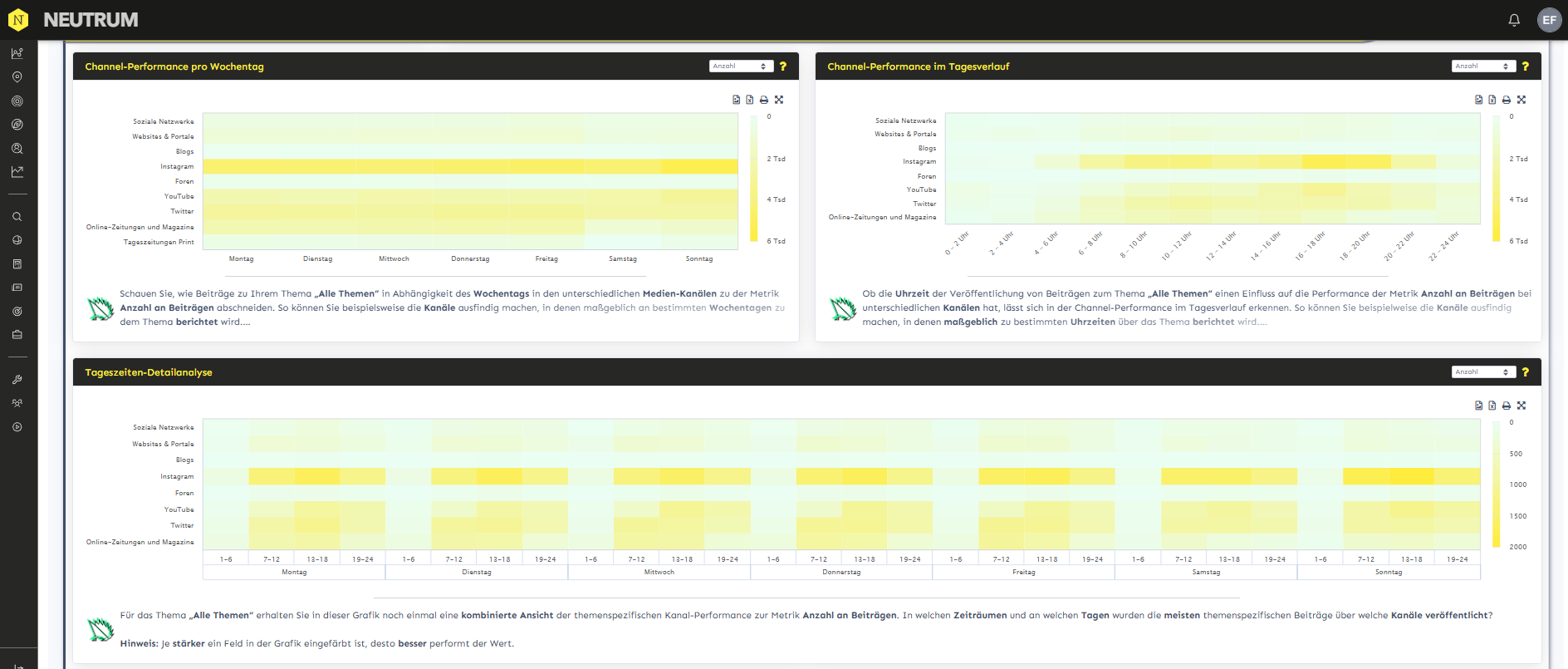Click Wochentag chart's color scale legend
This screenshot has width=1568, height=669.
(x=753, y=179)
